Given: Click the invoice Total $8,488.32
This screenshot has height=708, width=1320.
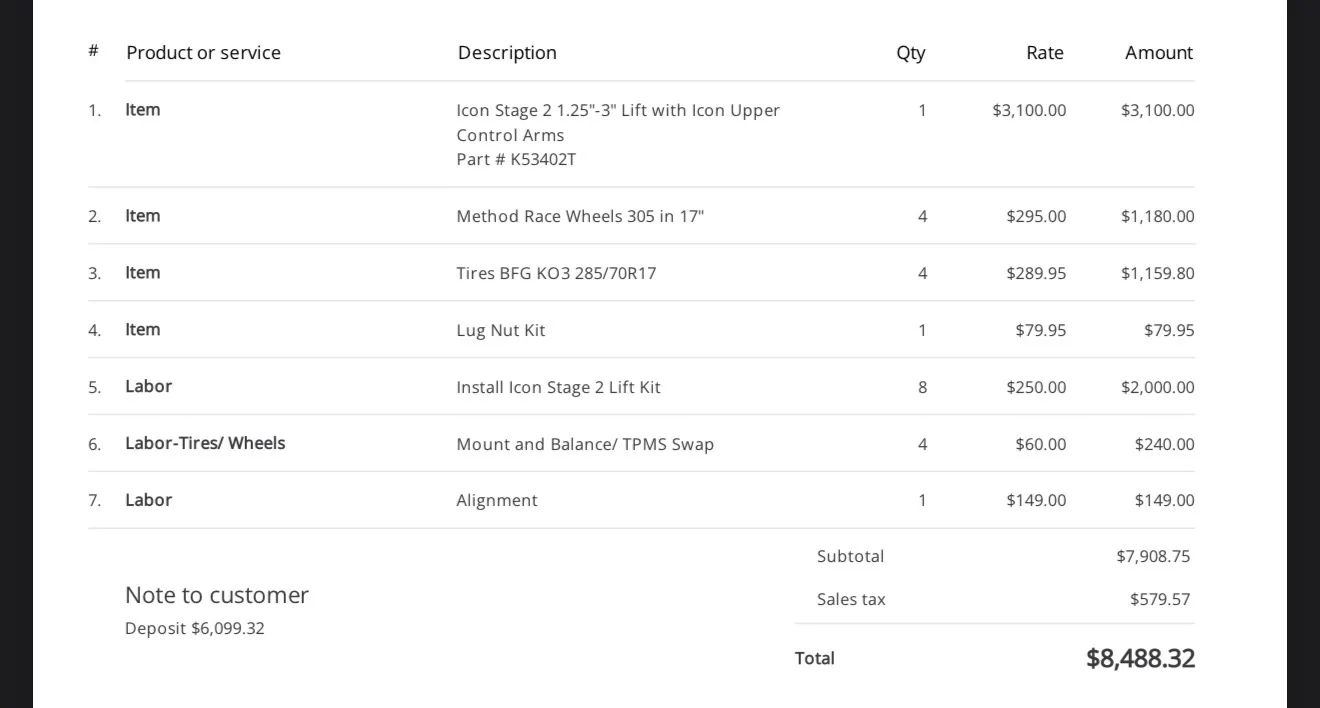Looking at the screenshot, I should (1140, 658).
